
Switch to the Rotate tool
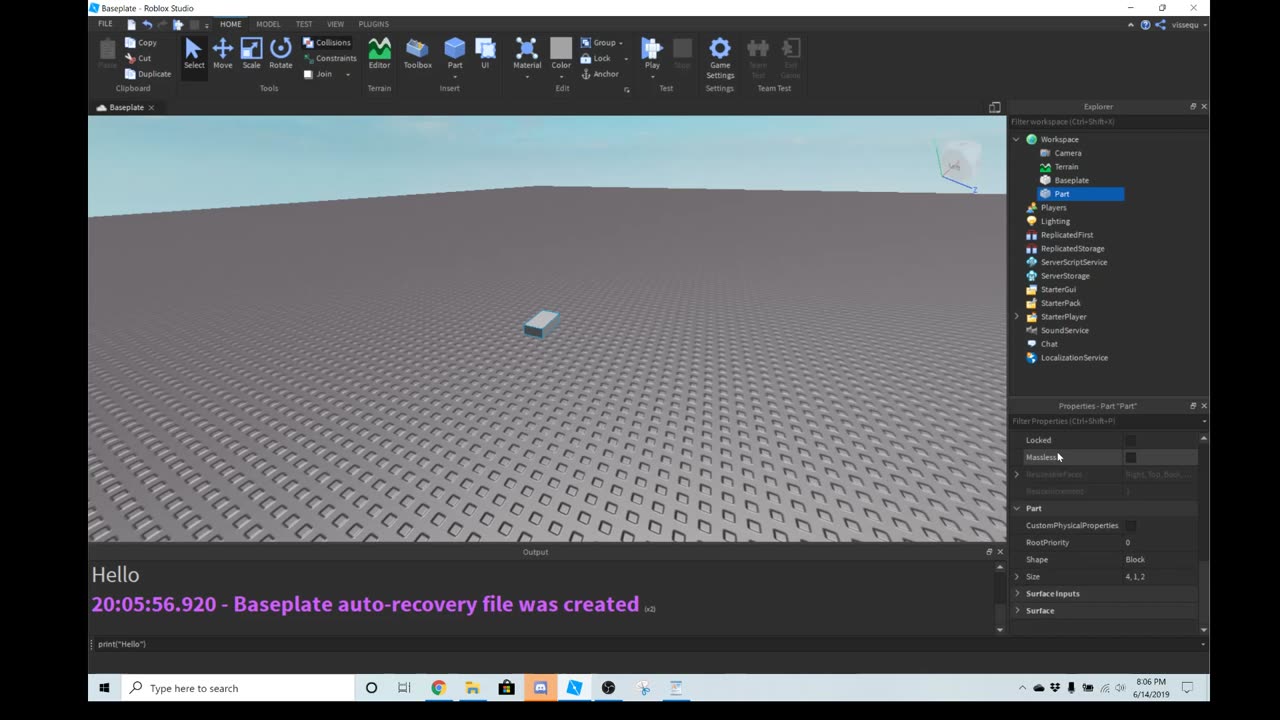click(281, 54)
